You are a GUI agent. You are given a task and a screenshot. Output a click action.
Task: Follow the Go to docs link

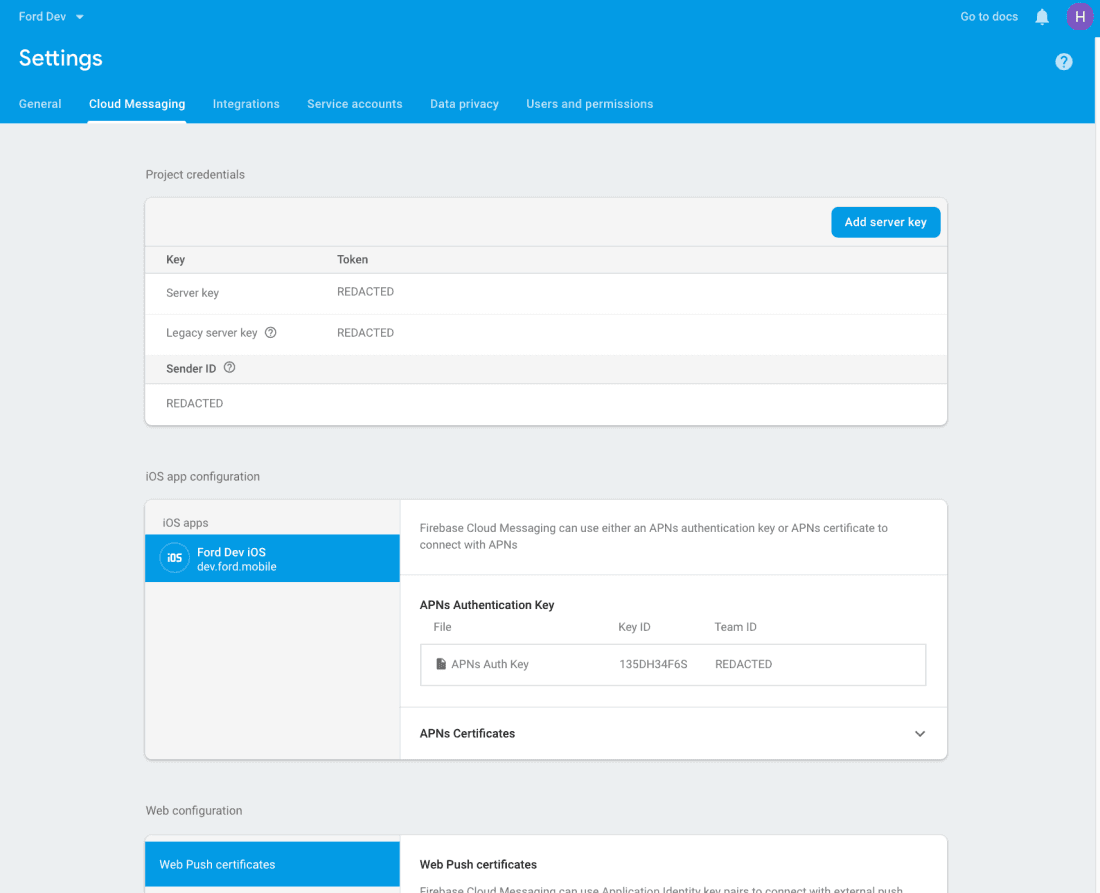click(988, 17)
